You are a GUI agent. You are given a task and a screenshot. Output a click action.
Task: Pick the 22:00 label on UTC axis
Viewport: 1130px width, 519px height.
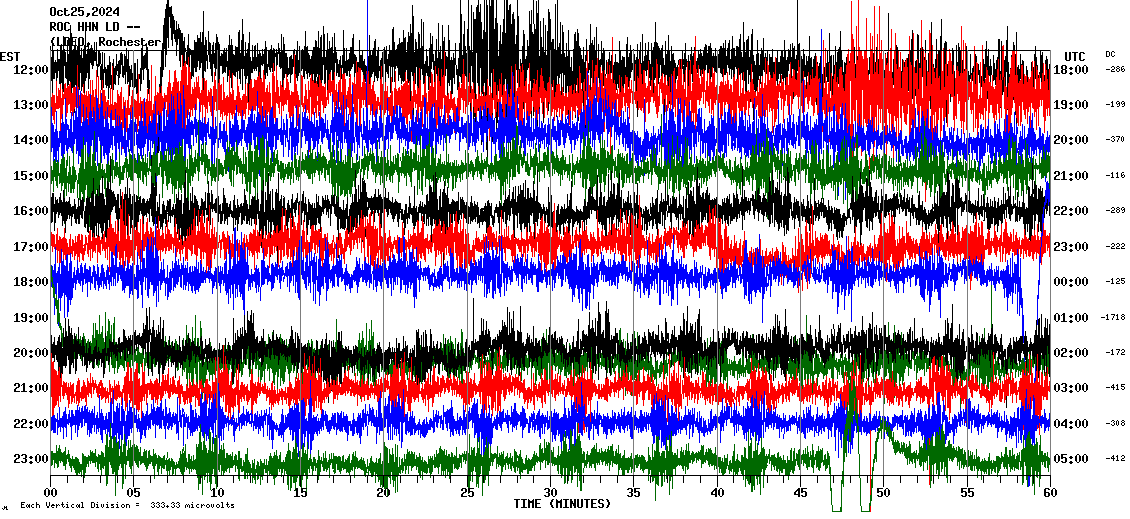[x=1071, y=211]
